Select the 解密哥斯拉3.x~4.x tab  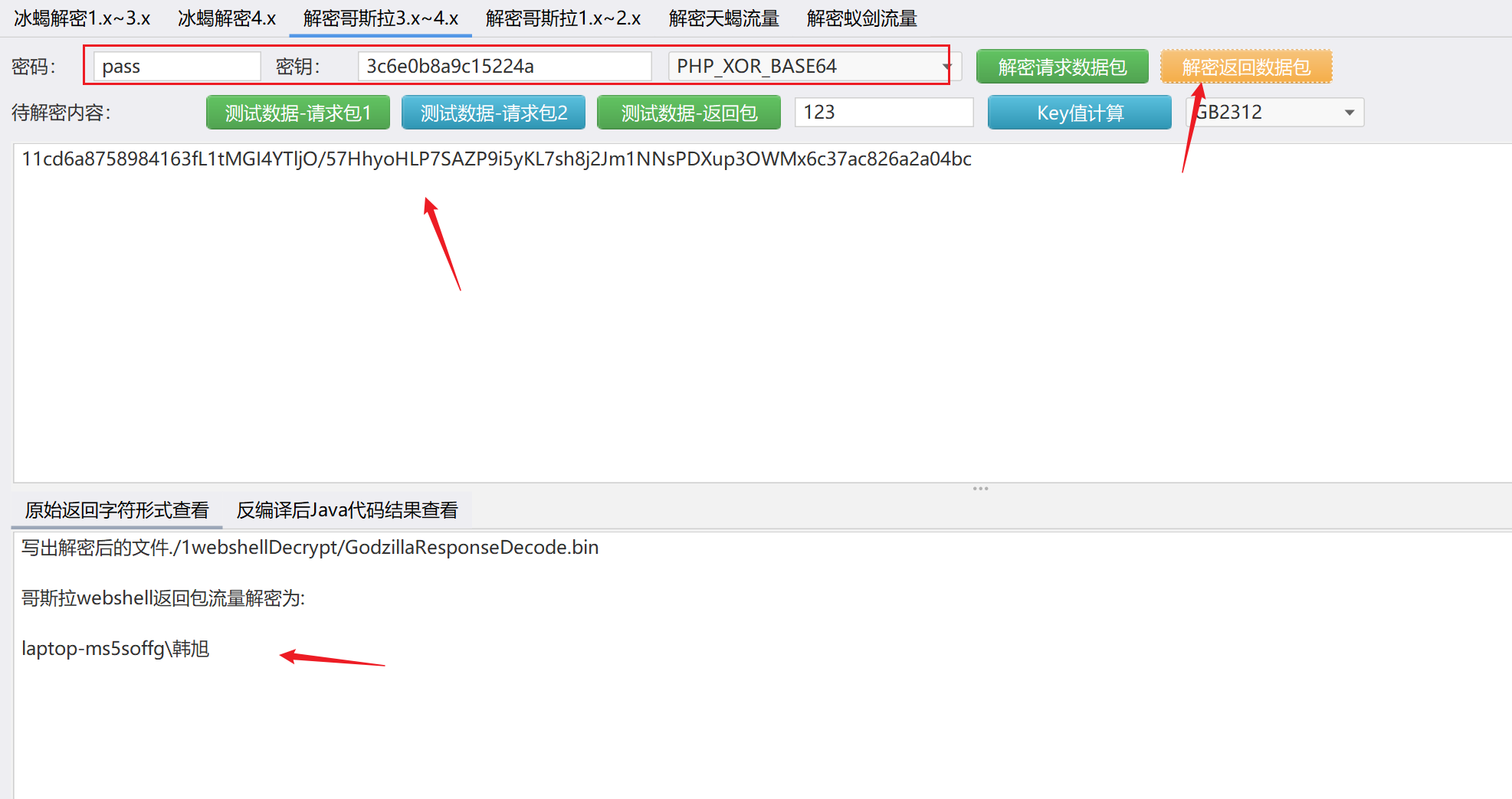(x=380, y=18)
